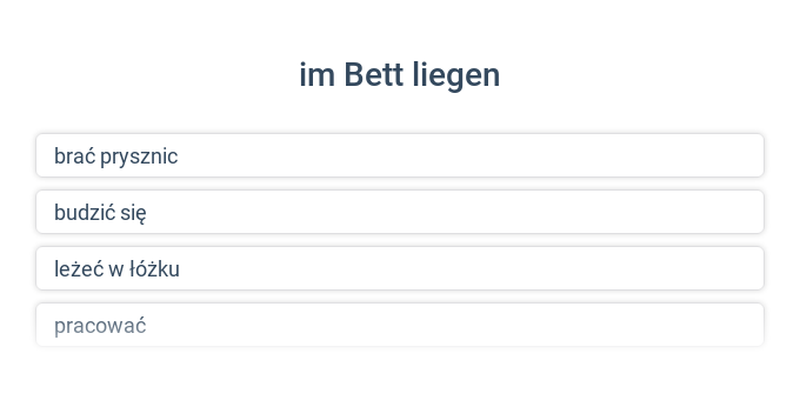Tap the greyed-out "pracować" option
The width and height of the screenshot is (800, 400).
click(x=100, y=326)
